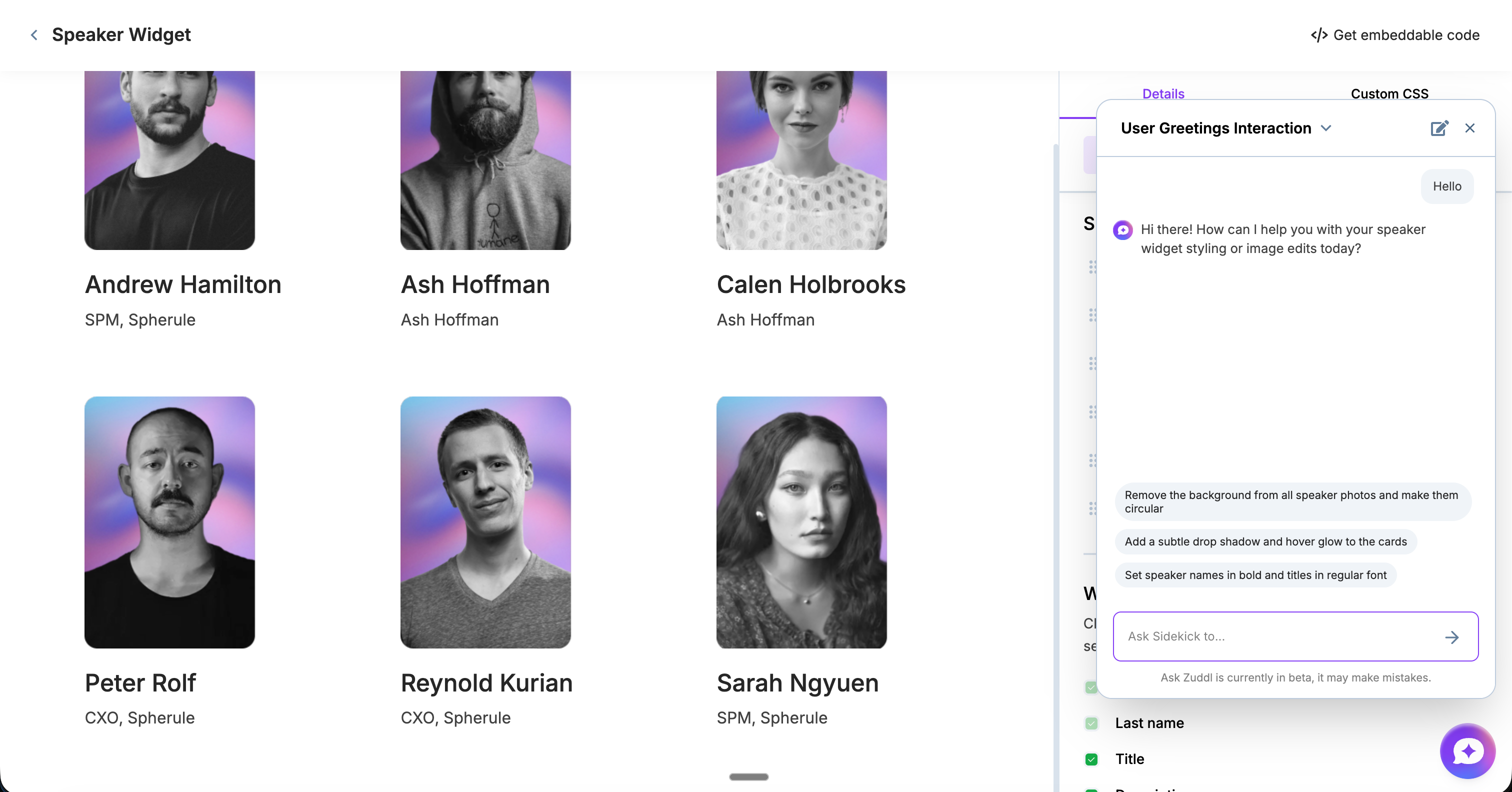Click the new chat compose icon
Screen dimensions: 1512x792
tap(1439, 128)
